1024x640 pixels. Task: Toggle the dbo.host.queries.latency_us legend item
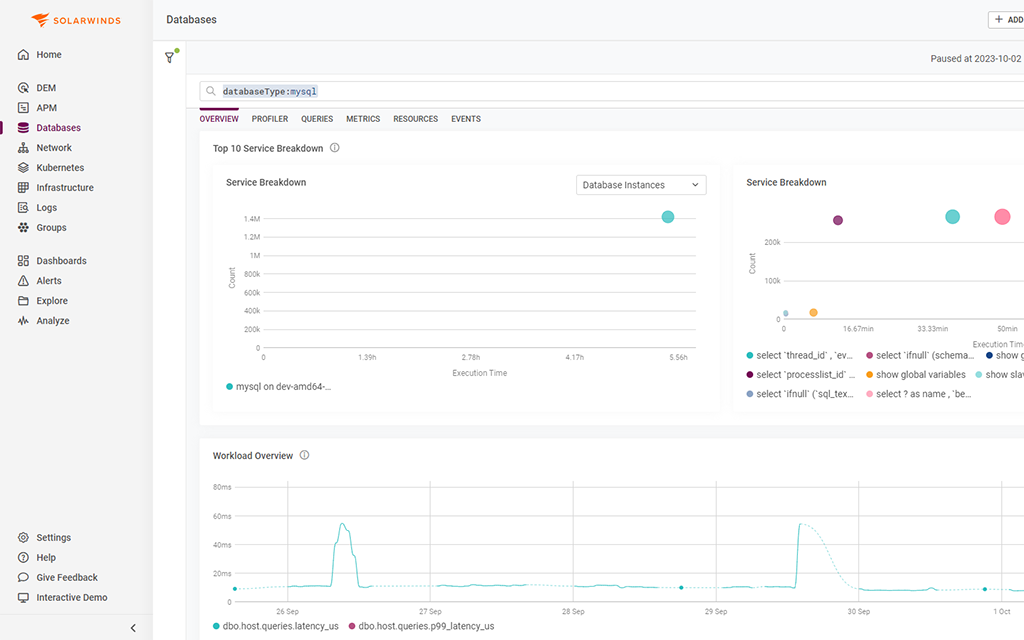tap(272, 627)
